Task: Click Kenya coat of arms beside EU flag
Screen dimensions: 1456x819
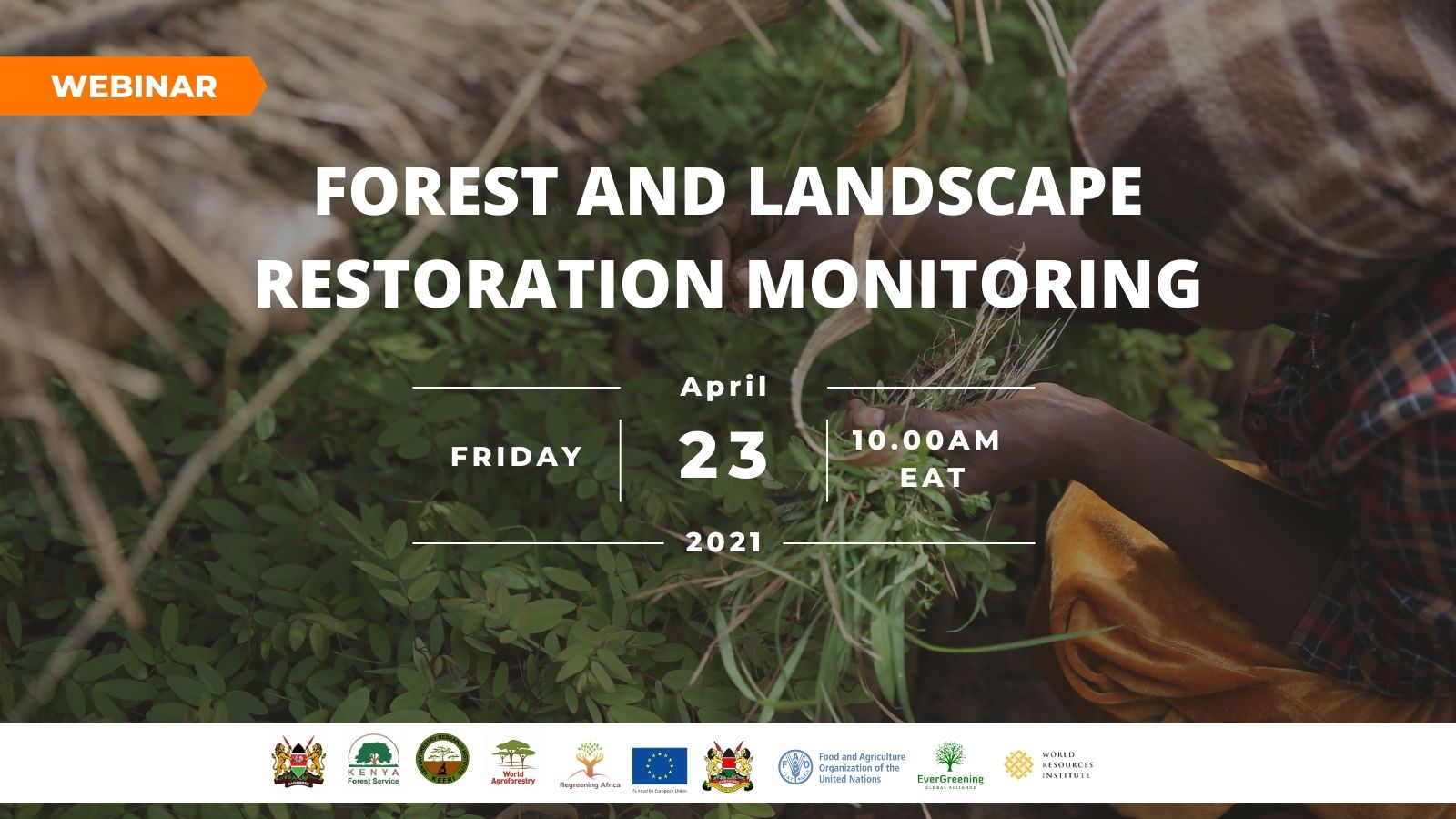Action: click(x=728, y=764)
